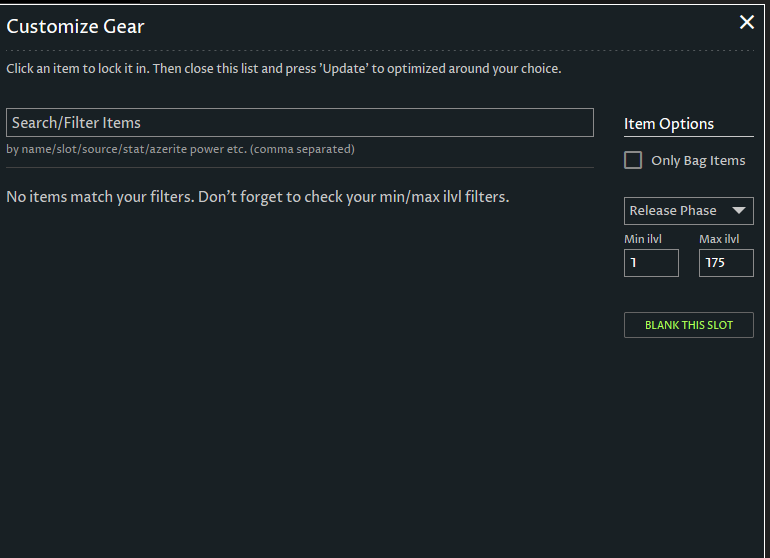
Task: Enable the Only Bag Items checkbox
Action: click(633, 160)
